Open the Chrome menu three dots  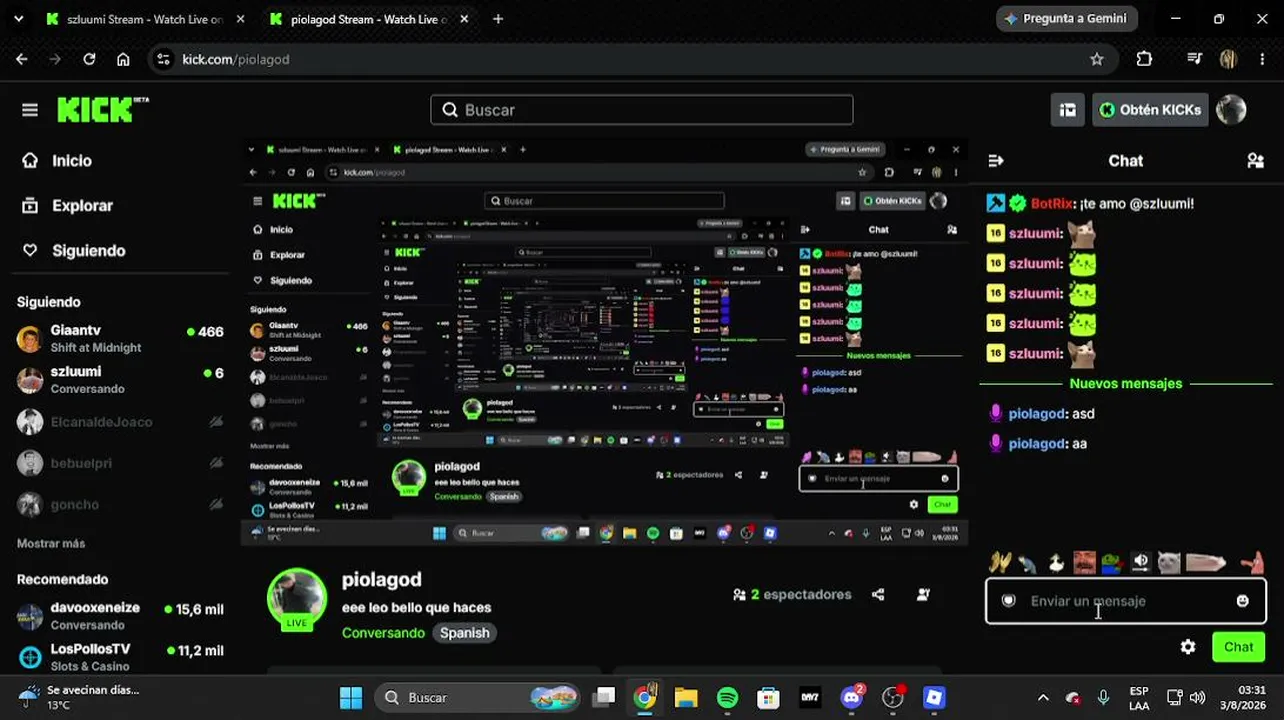click(x=1262, y=59)
